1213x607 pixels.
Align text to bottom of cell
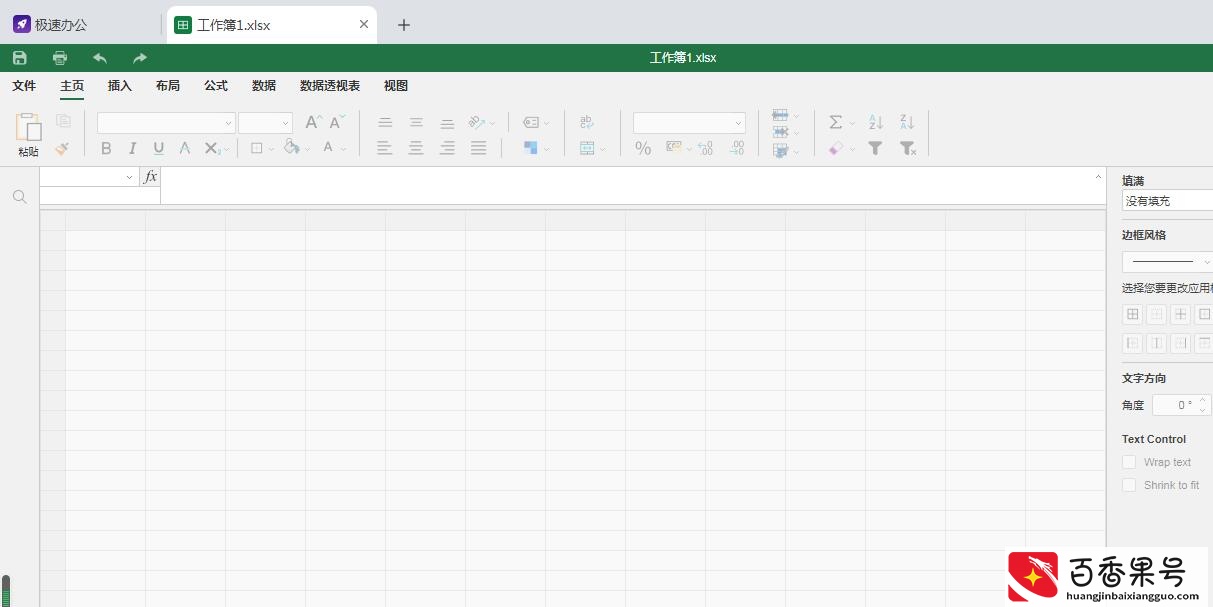[x=447, y=122]
